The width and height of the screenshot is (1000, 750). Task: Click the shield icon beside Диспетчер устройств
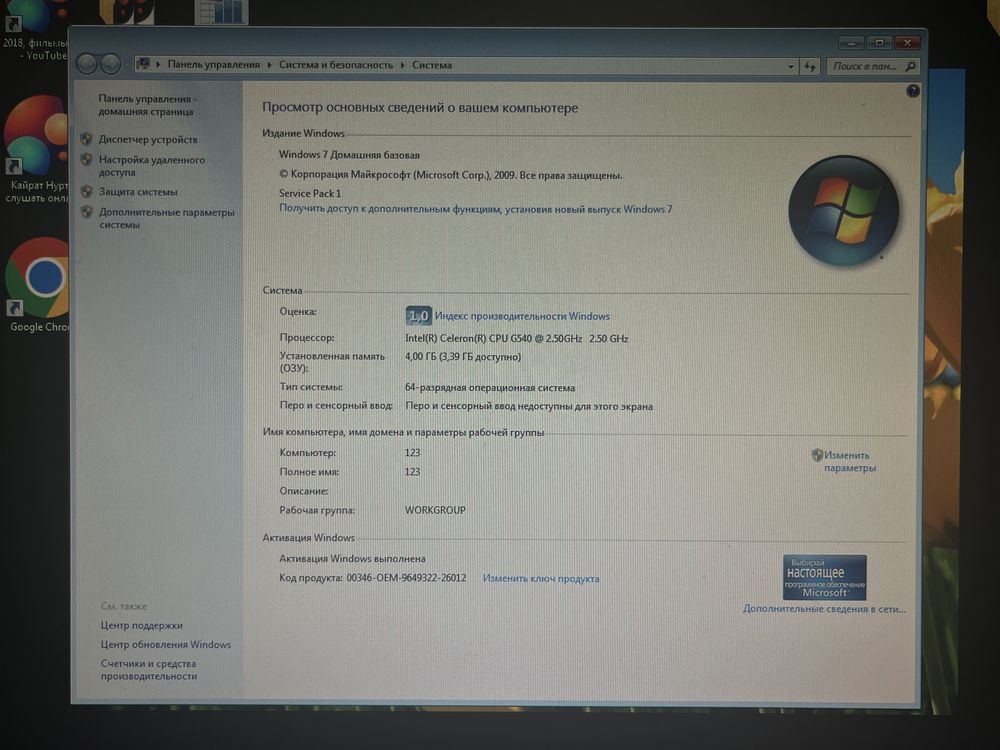[87, 139]
